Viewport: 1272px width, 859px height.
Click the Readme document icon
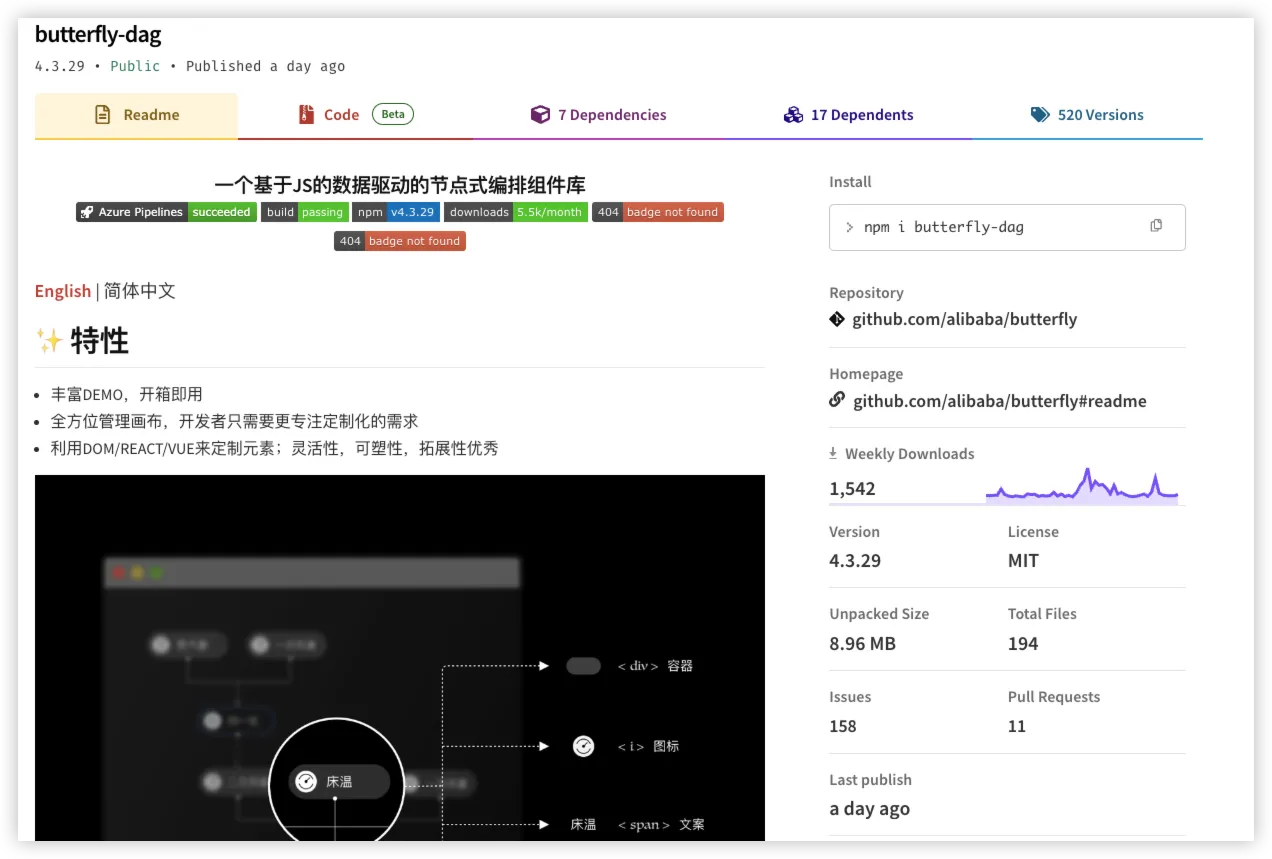(102, 115)
